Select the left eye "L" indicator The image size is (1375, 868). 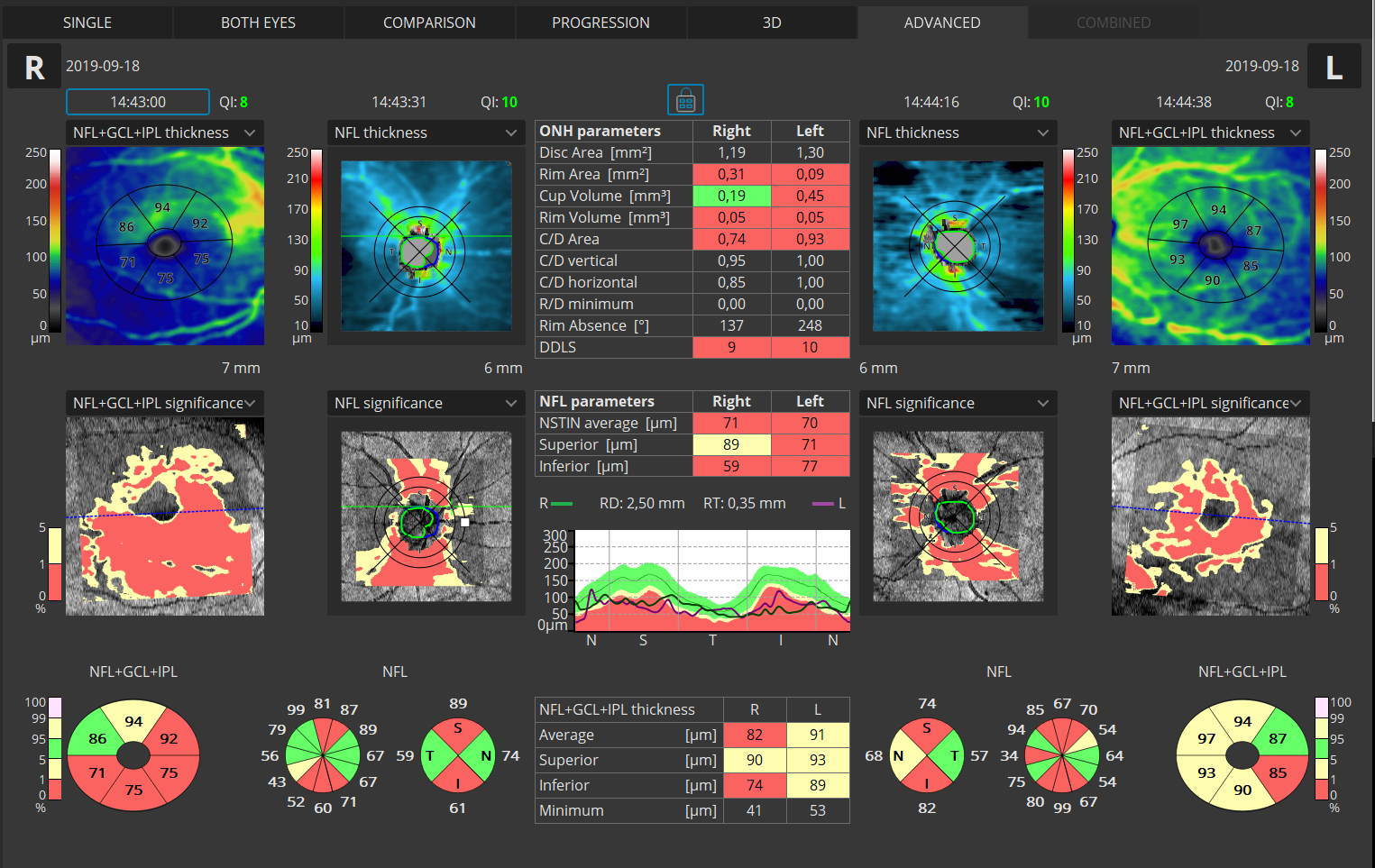coord(1335,65)
